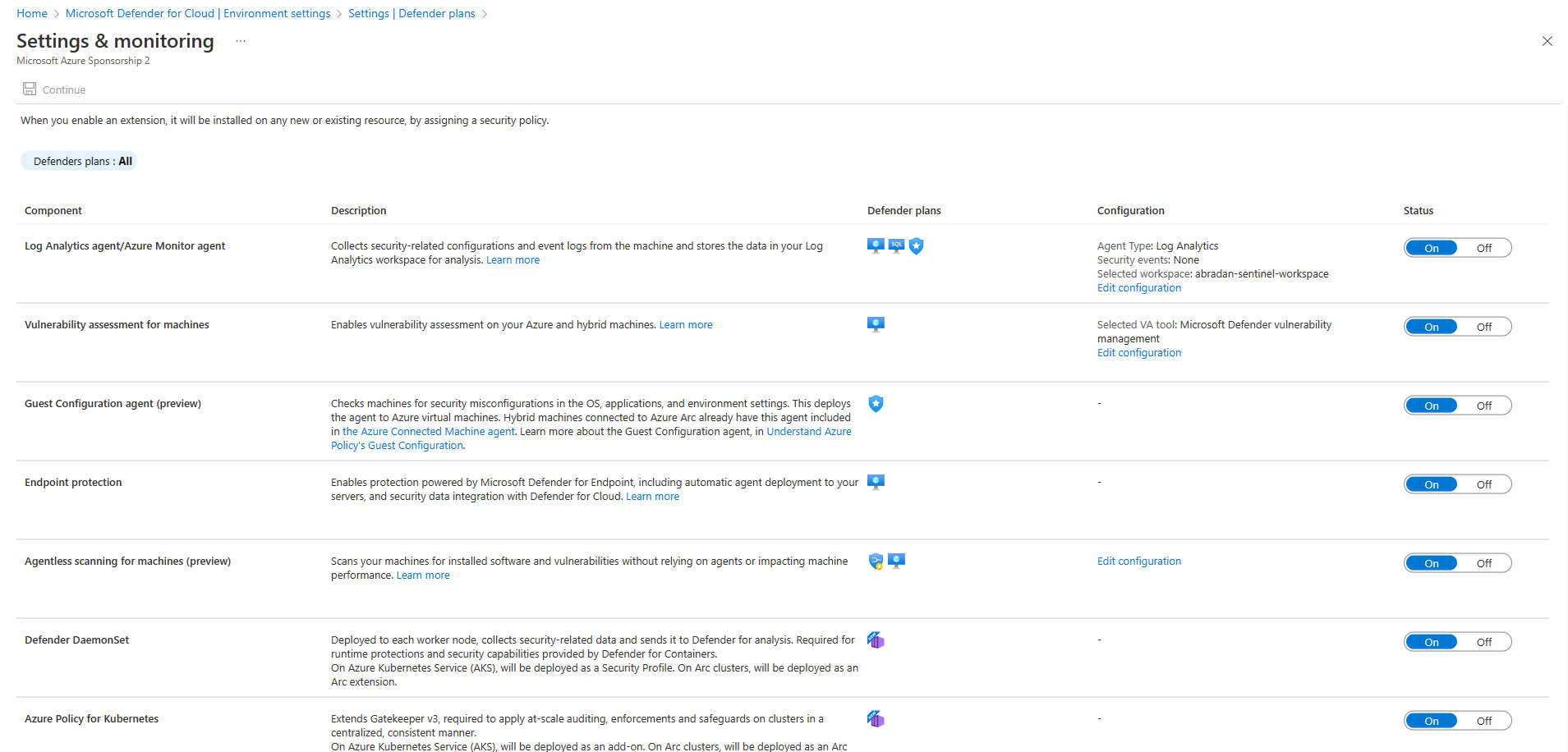Click 'Security events: None' text
This screenshot has width=1568, height=752.
click(x=1148, y=259)
